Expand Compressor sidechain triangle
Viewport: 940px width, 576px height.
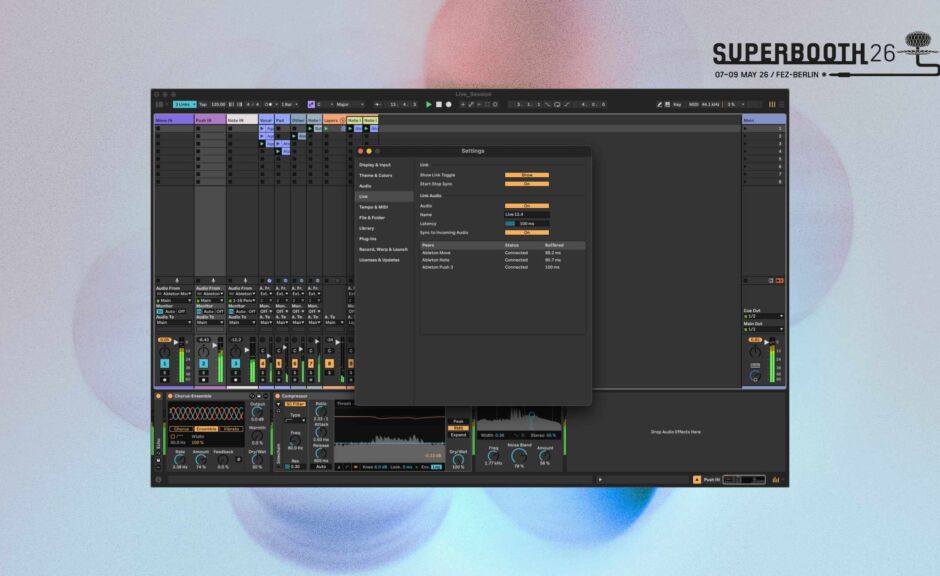(278, 404)
